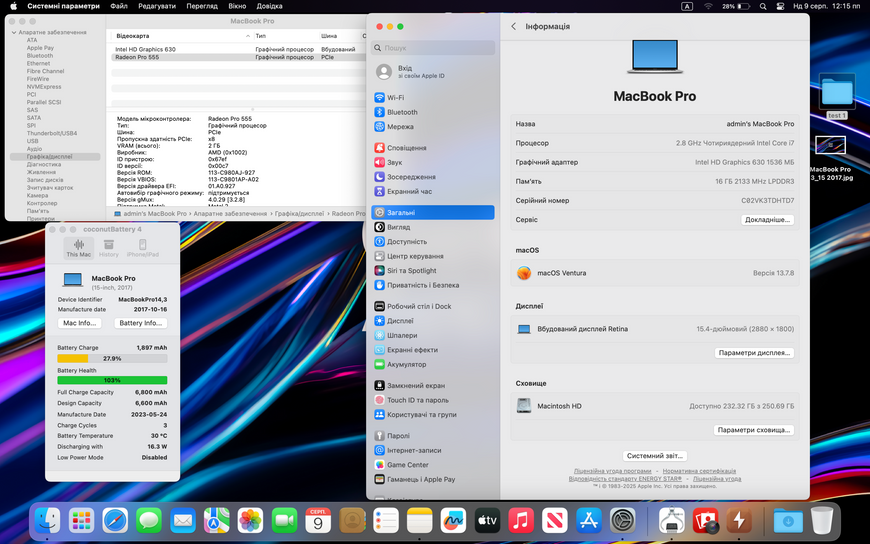
Task: Click the Пошук search field
Action: (433, 48)
